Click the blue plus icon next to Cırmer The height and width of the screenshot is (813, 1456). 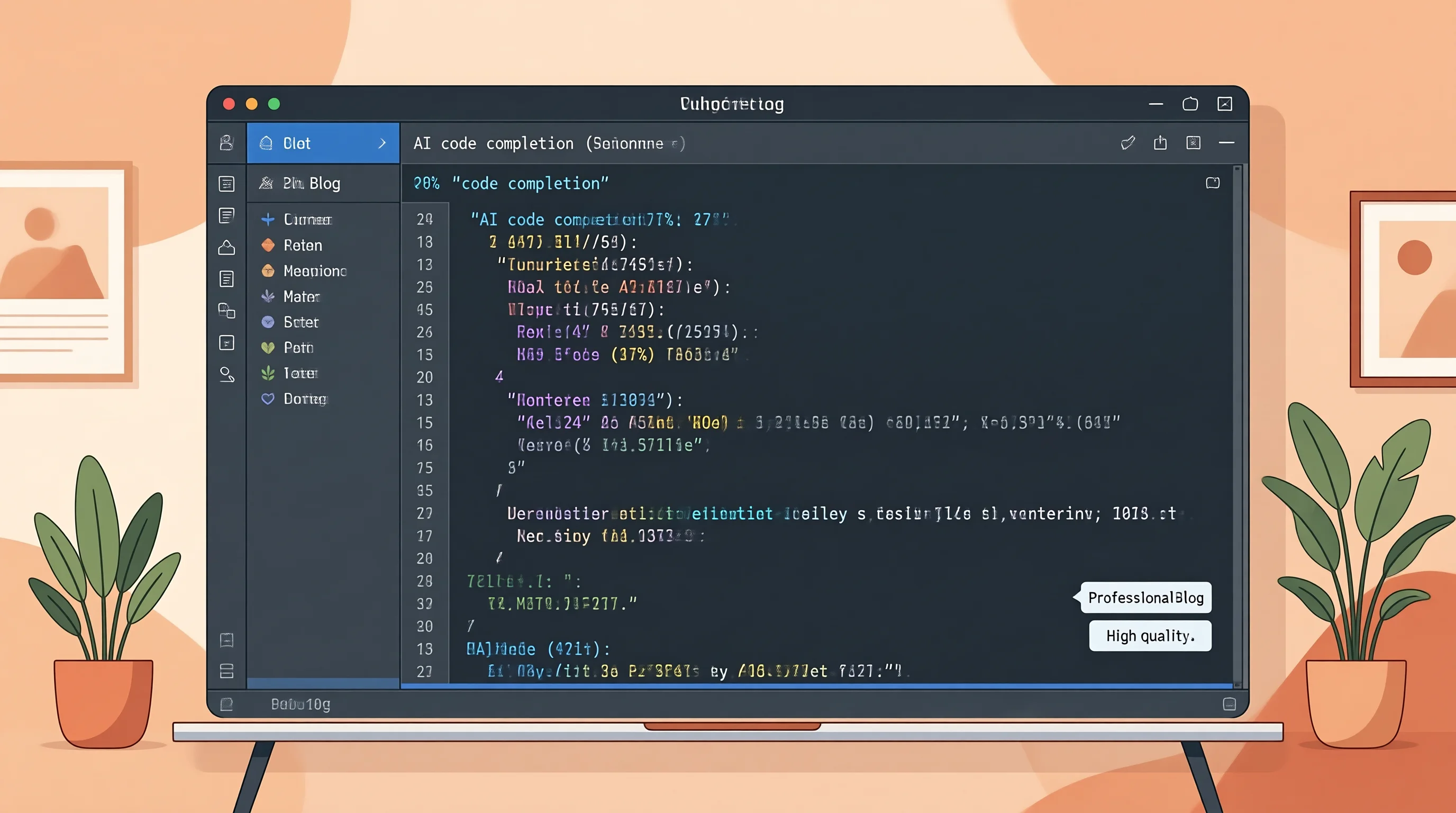tap(268, 219)
